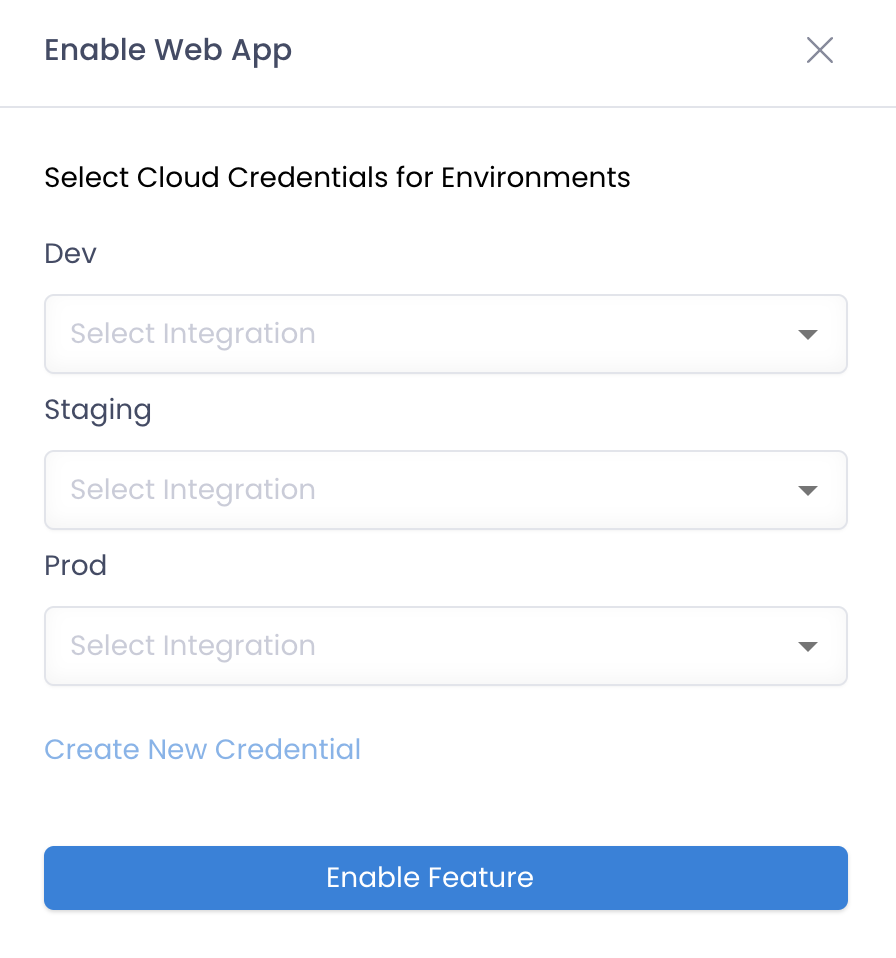The height and width of the screenshot is (958, 896).
Task: Click the Enable Feature button
Action: pyautogui.click(x=446, y=878)
